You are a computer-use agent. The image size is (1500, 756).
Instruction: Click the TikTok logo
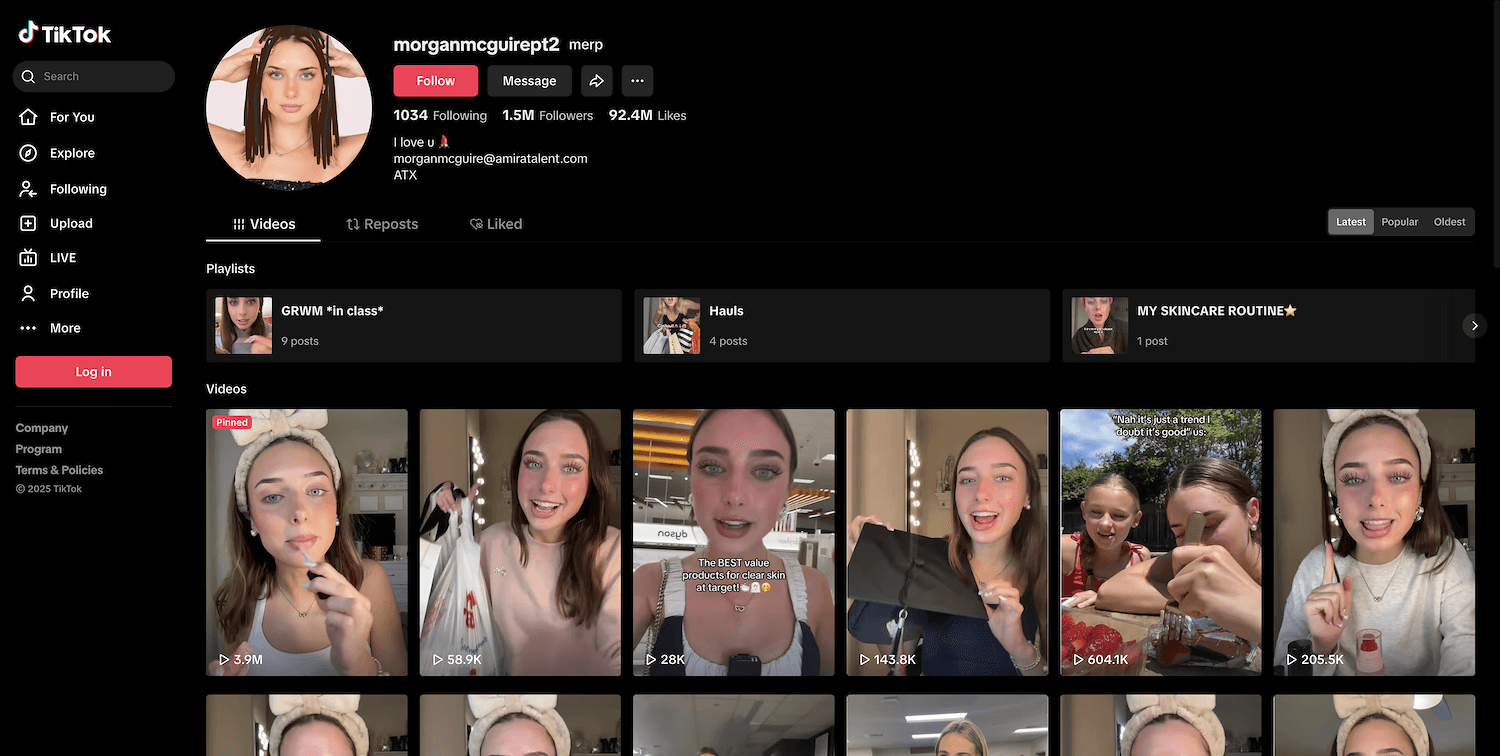65,34
